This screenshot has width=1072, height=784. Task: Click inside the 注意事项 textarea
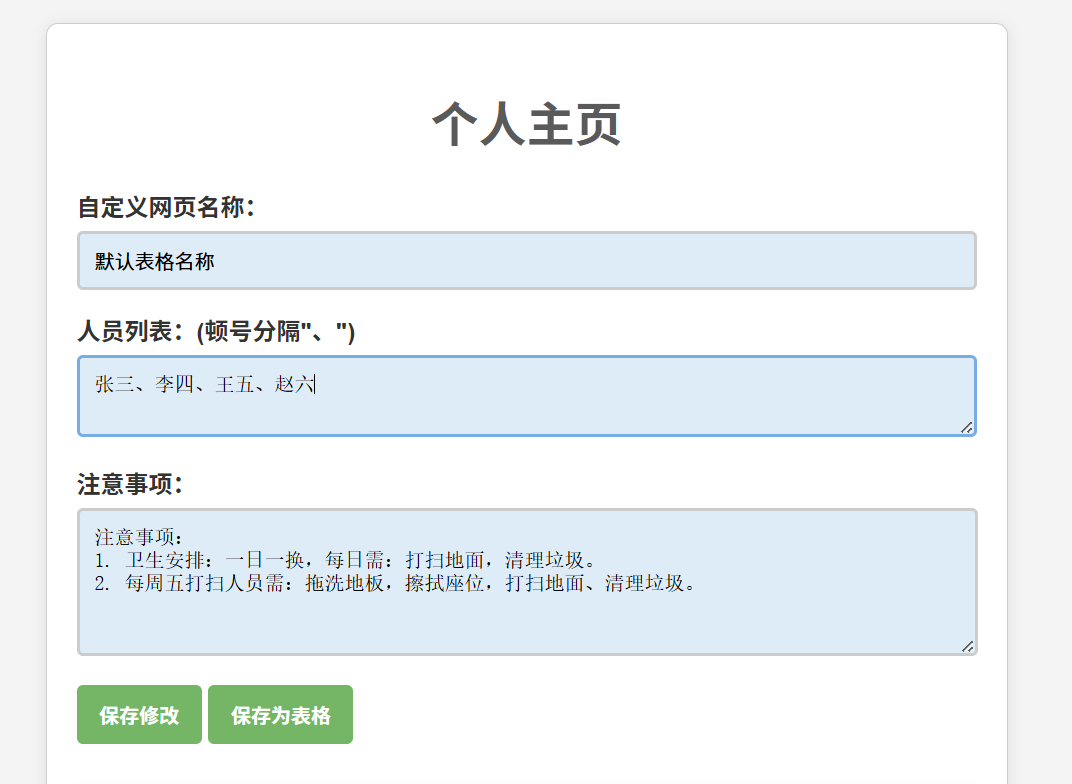(526, 582)
